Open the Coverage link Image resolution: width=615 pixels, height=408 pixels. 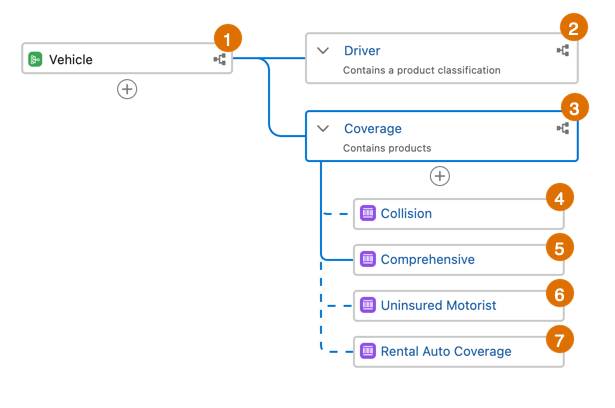point(373,128)
